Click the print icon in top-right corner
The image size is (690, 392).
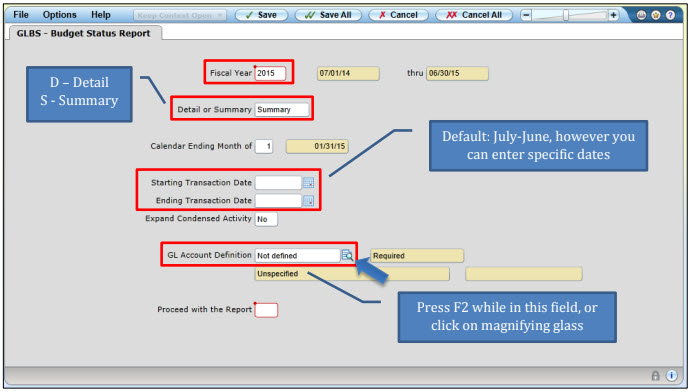pos(641,15)
